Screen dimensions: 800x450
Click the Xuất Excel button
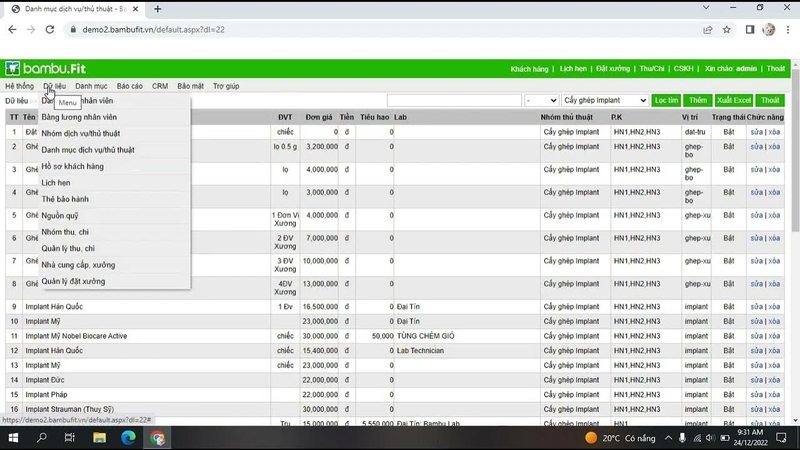734,101
